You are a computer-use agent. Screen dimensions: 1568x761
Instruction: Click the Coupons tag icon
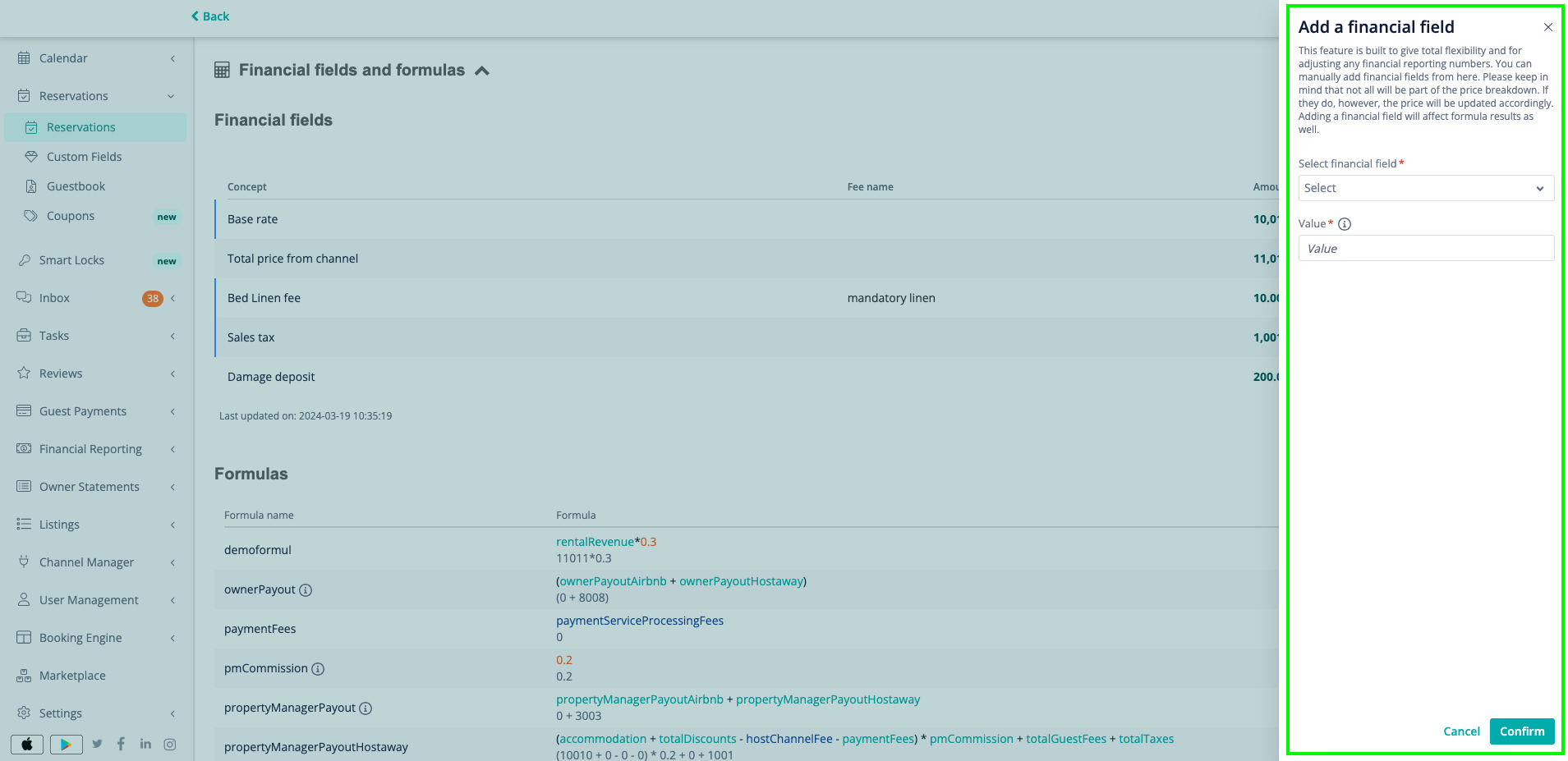coord(31,216)
